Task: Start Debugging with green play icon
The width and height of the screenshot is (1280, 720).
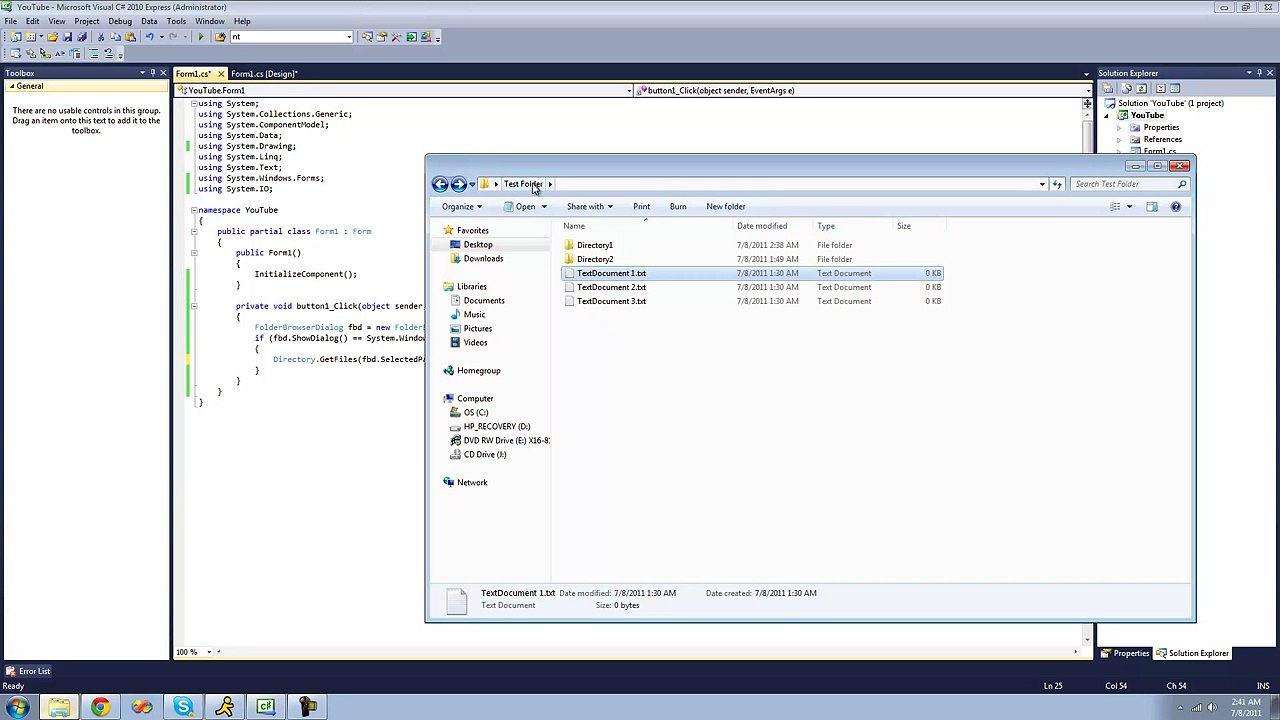Action: pos(201,37)
